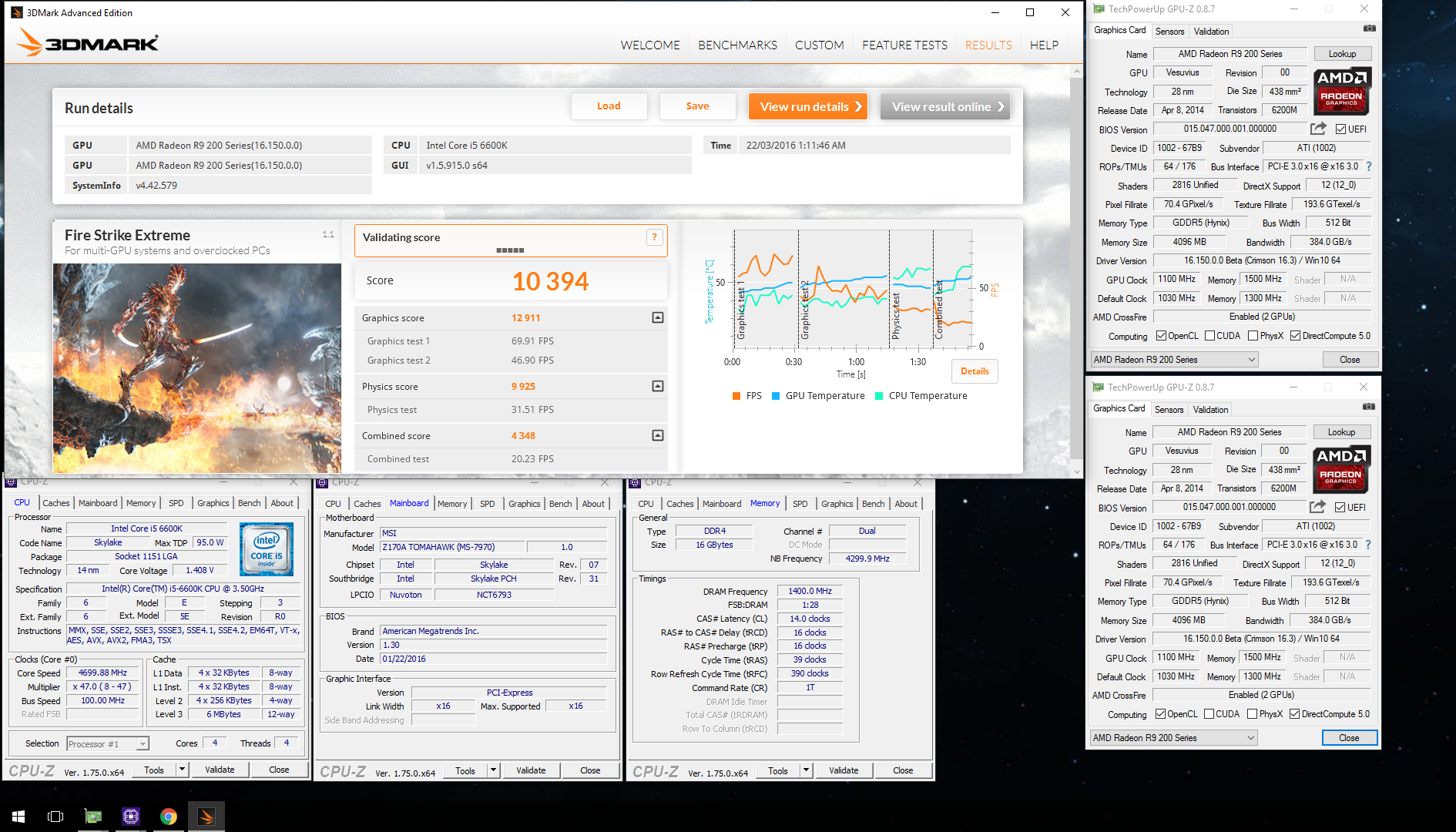Open Tools dropdown arrow in CPU-Z CPU window

click(183, 770)
